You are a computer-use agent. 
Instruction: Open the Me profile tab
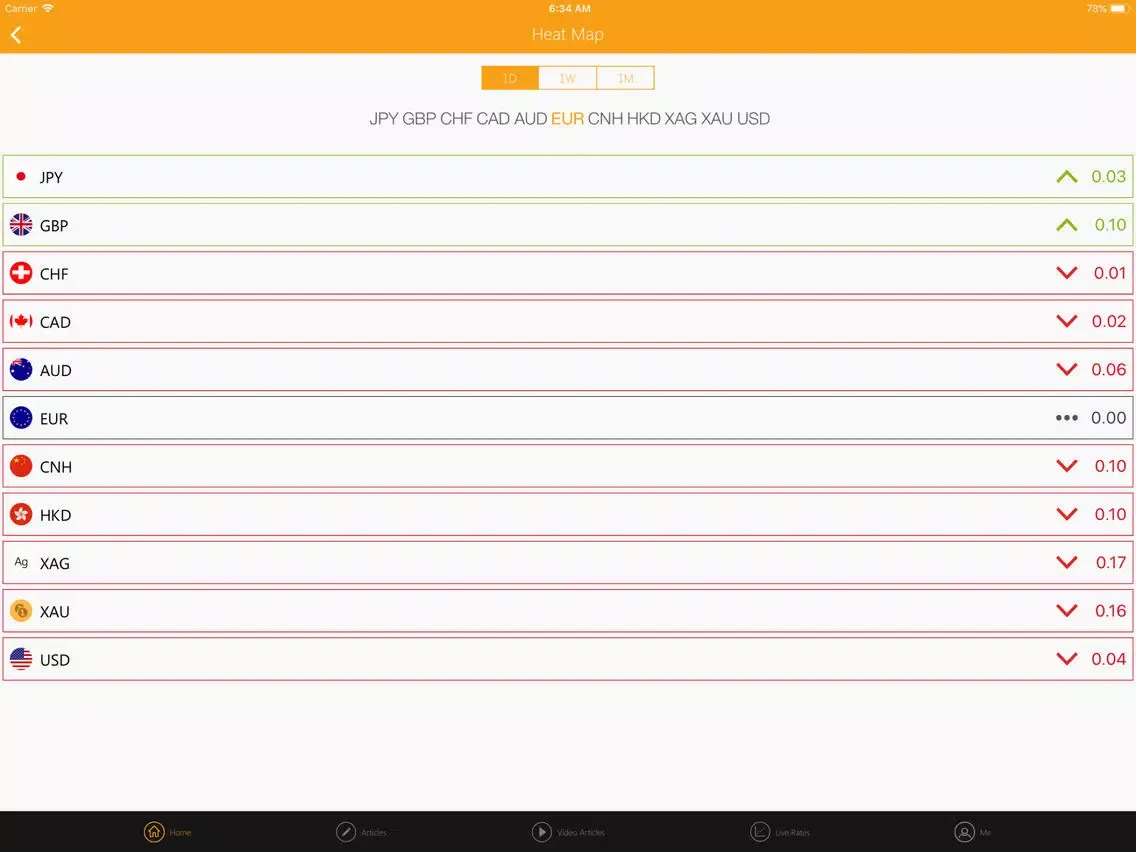[972, 832]
